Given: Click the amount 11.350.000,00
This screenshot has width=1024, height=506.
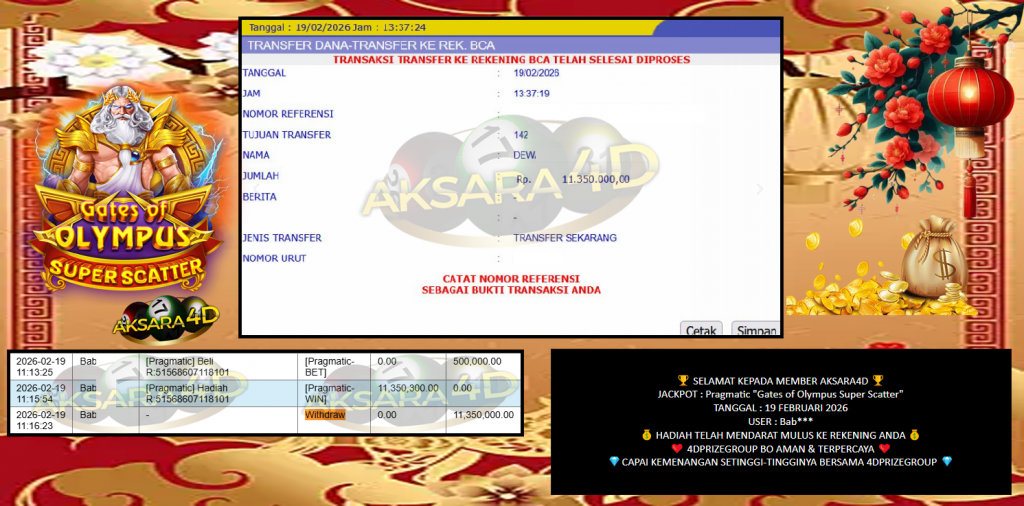Looking at the screenshot, I should coord(596,179).
